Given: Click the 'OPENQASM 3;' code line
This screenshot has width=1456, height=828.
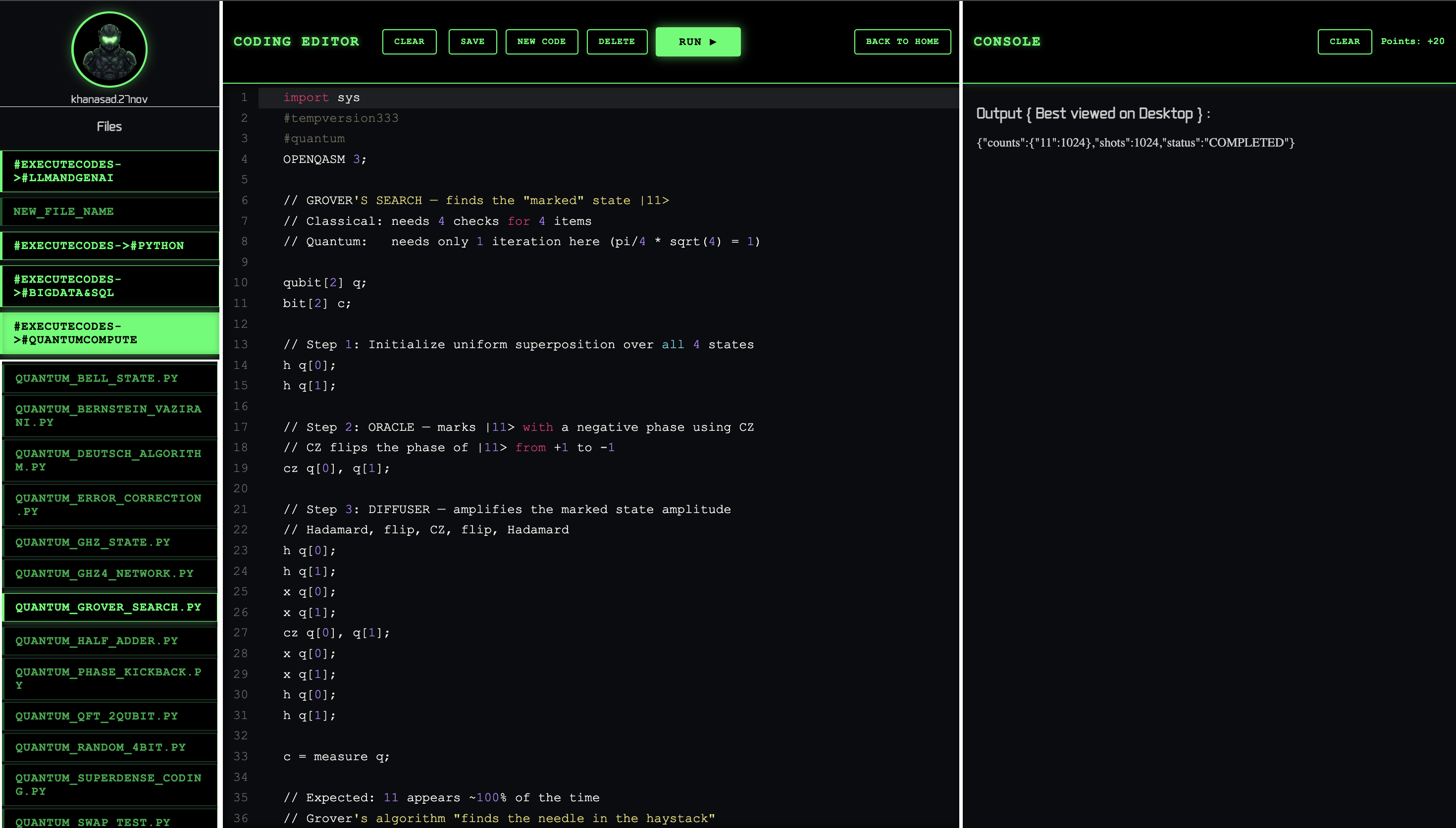Looking at the screenshot, I should point(325,159).
